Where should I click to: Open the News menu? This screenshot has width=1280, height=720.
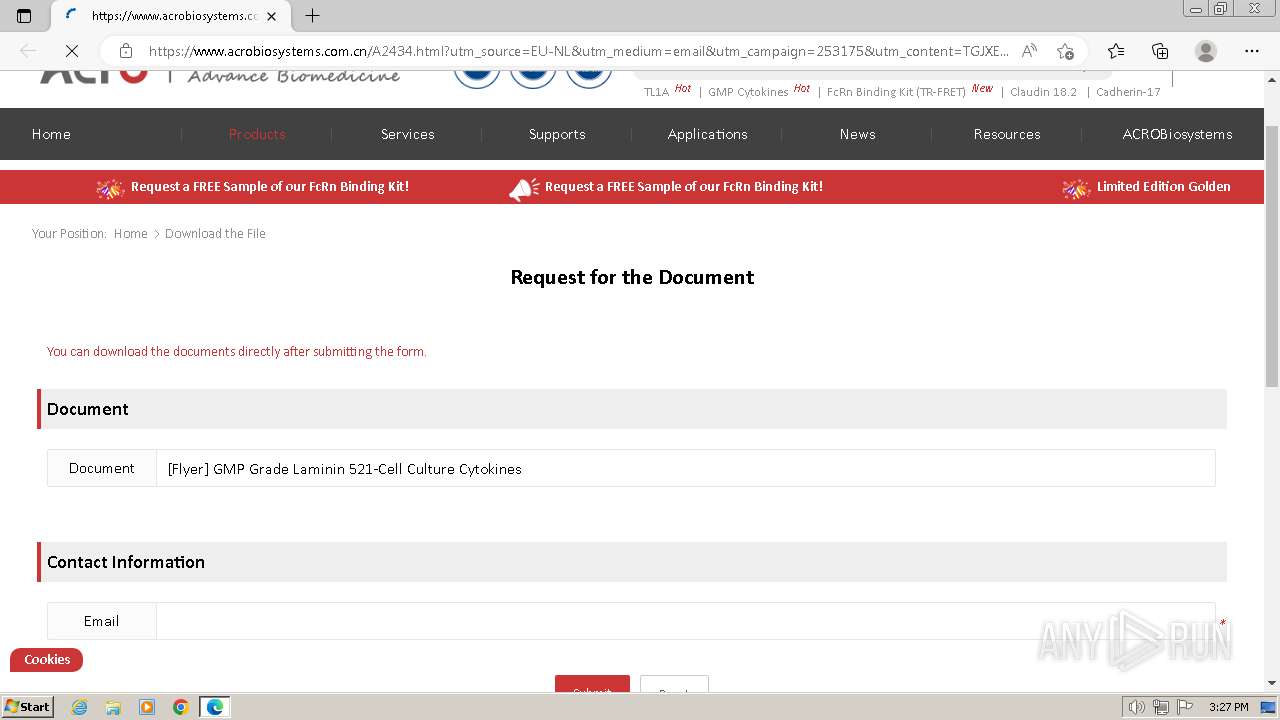[x=858, y=134]
